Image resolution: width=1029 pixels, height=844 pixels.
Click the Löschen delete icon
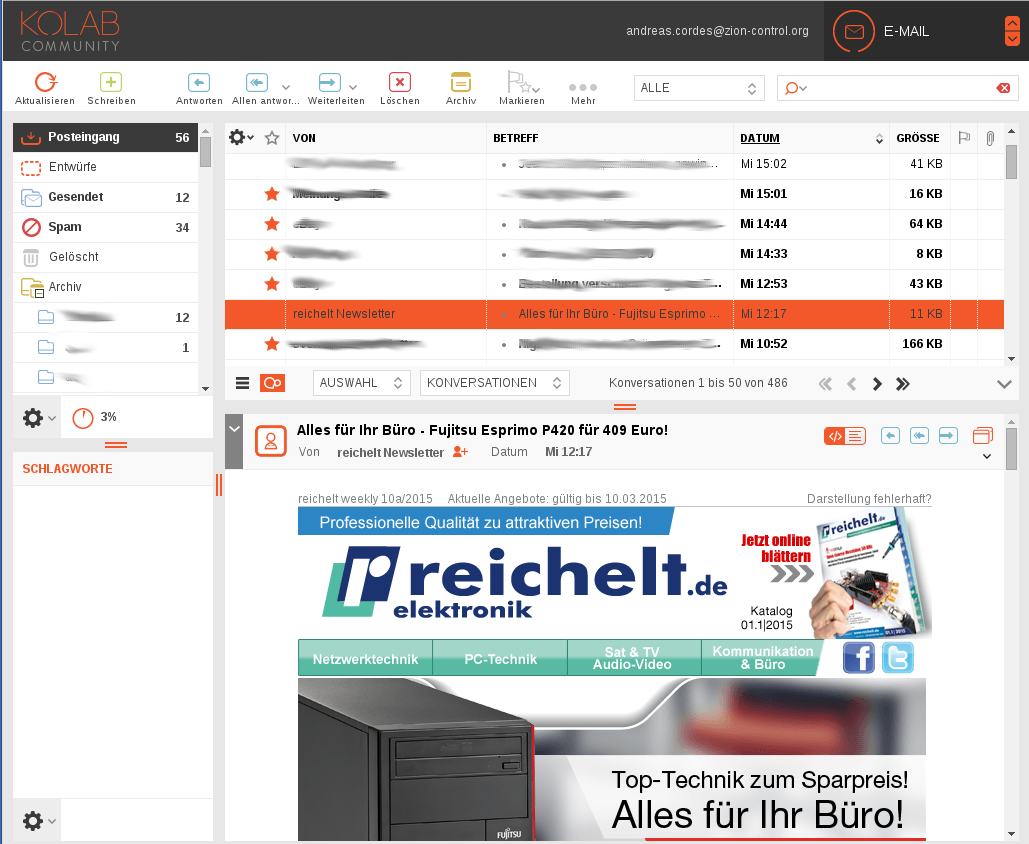400,80
